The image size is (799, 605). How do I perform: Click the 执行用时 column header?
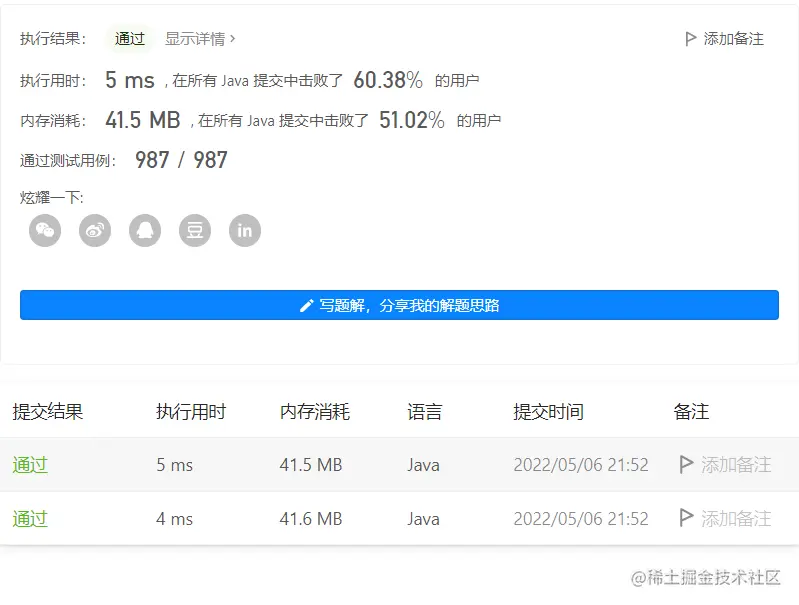coord(191,412)
